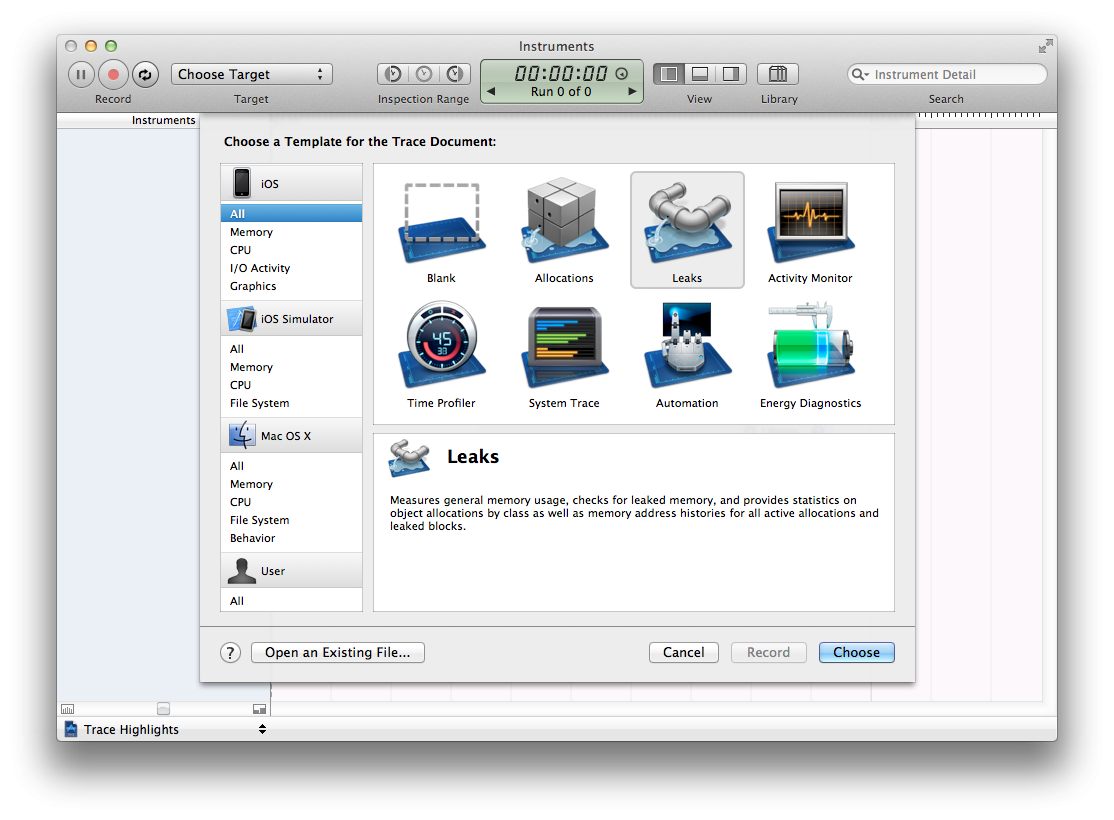Screen dimensions: 1114x820
Task: Toggle the right extended detail view
Action: 731,74
